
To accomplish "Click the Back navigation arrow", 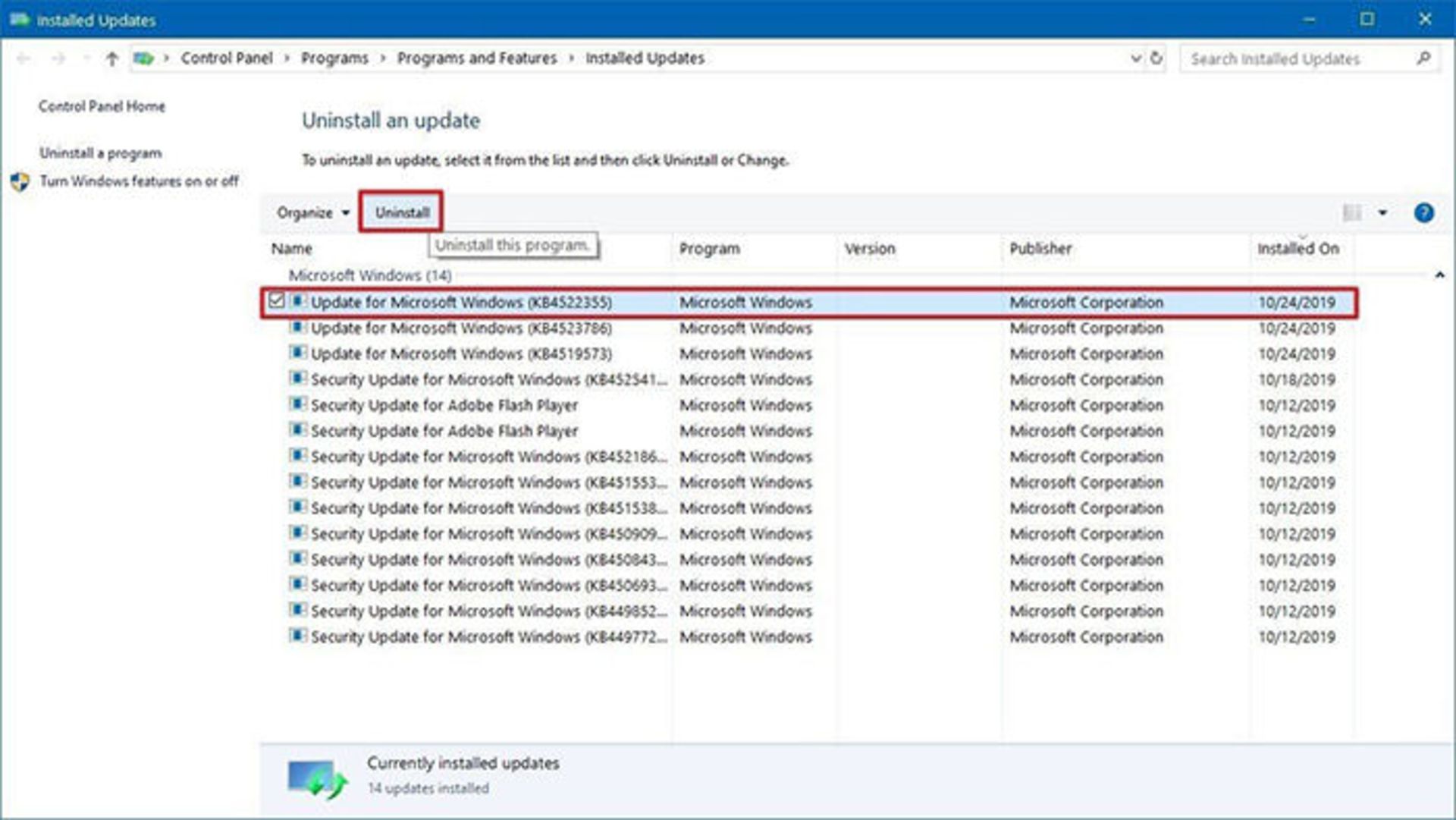I will pos(24,58).
